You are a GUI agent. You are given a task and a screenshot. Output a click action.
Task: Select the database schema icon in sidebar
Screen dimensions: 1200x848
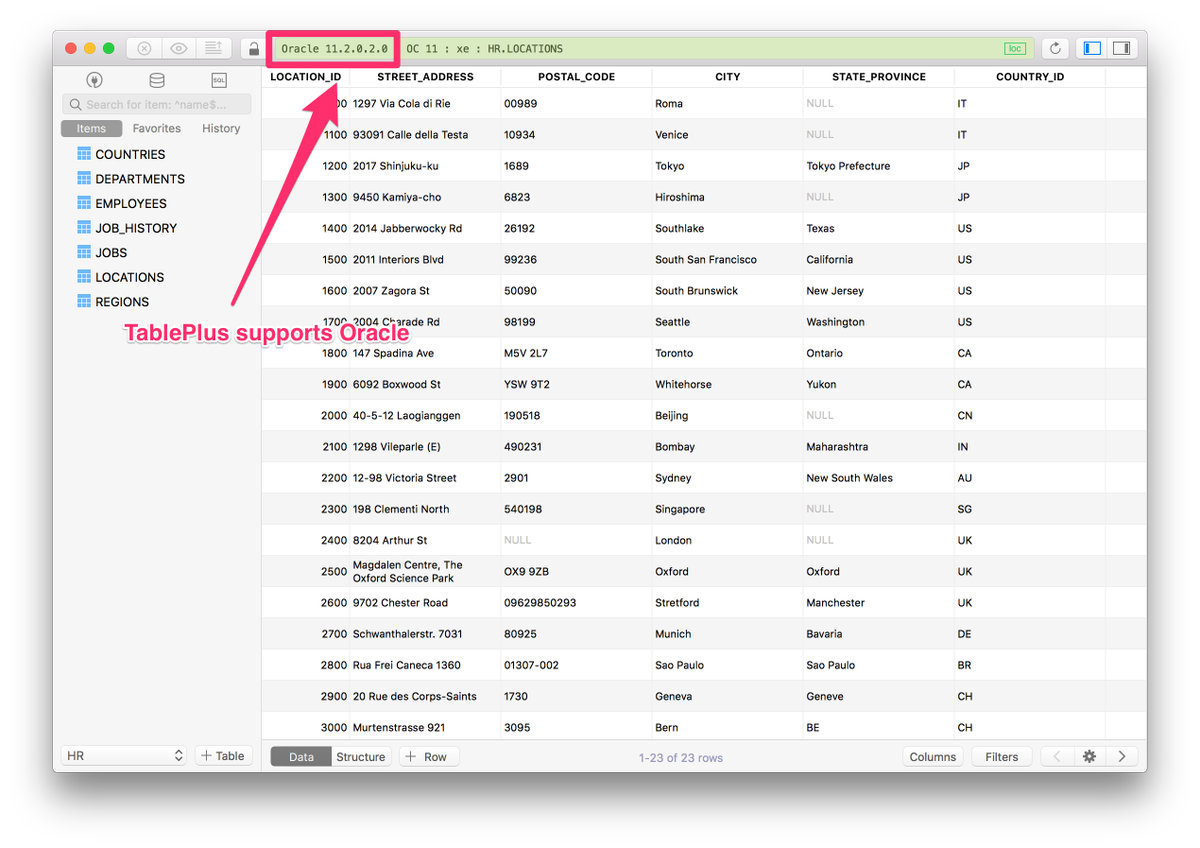pos(156,80)
